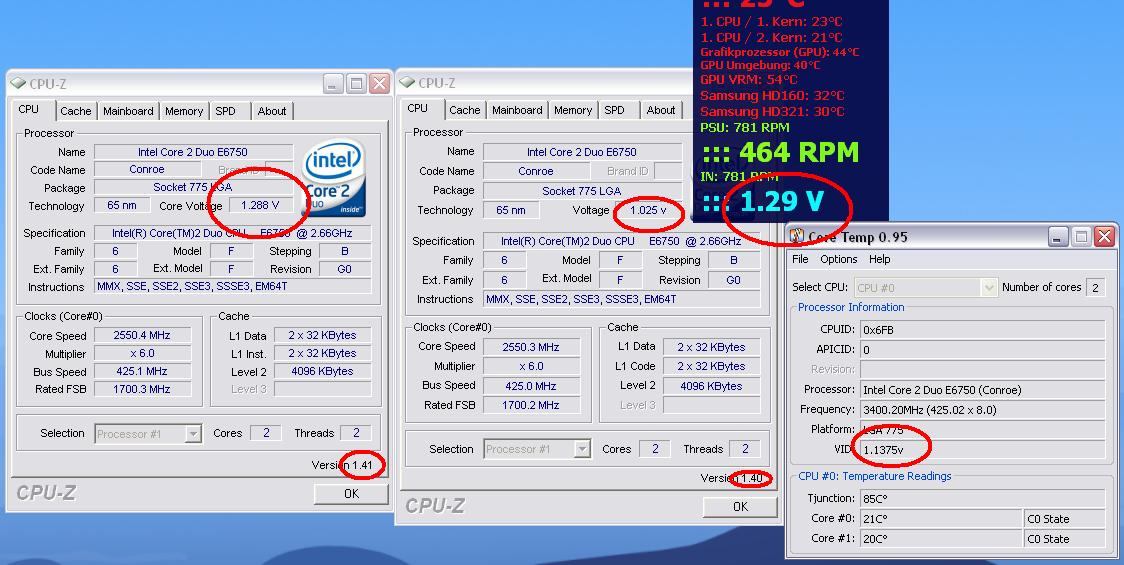Click Cores value in left CPU-Z window
This screenshot has width=1124, height=565.
pyautogui.click(x=266, y=433)
